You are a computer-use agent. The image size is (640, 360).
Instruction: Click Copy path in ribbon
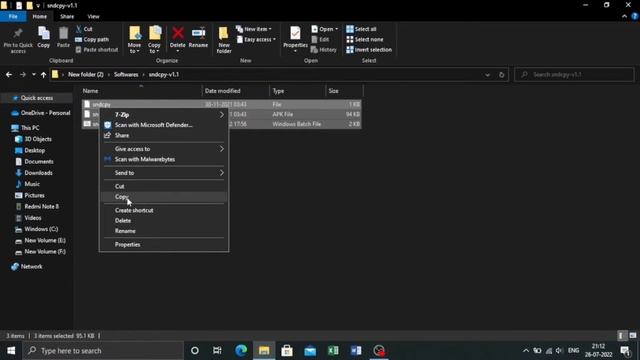(92, 40)
